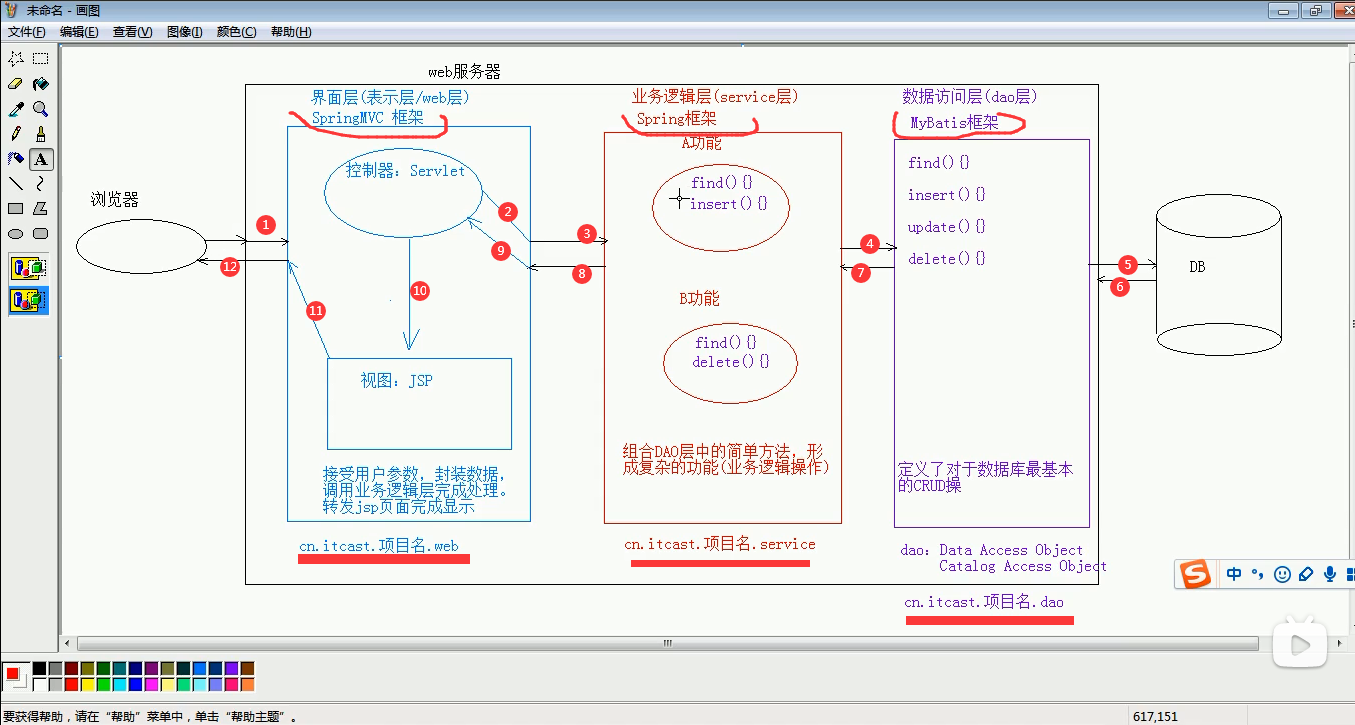
Task: Open the 查看(V) menu
Action: tap(132, 32)
